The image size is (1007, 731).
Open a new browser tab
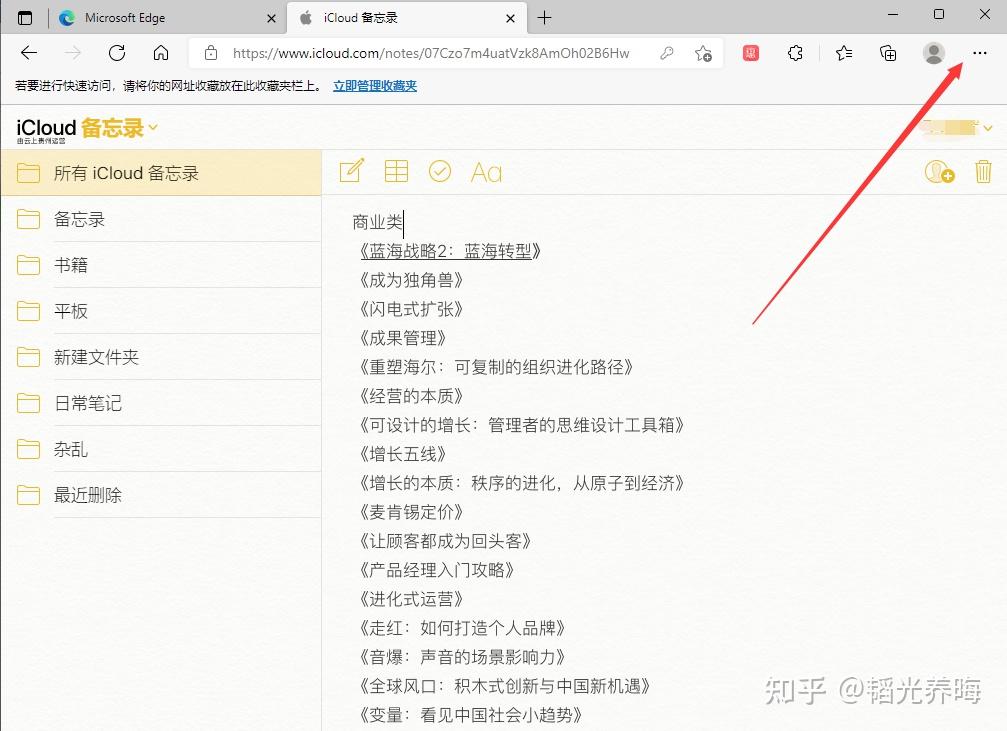(544, 18)
